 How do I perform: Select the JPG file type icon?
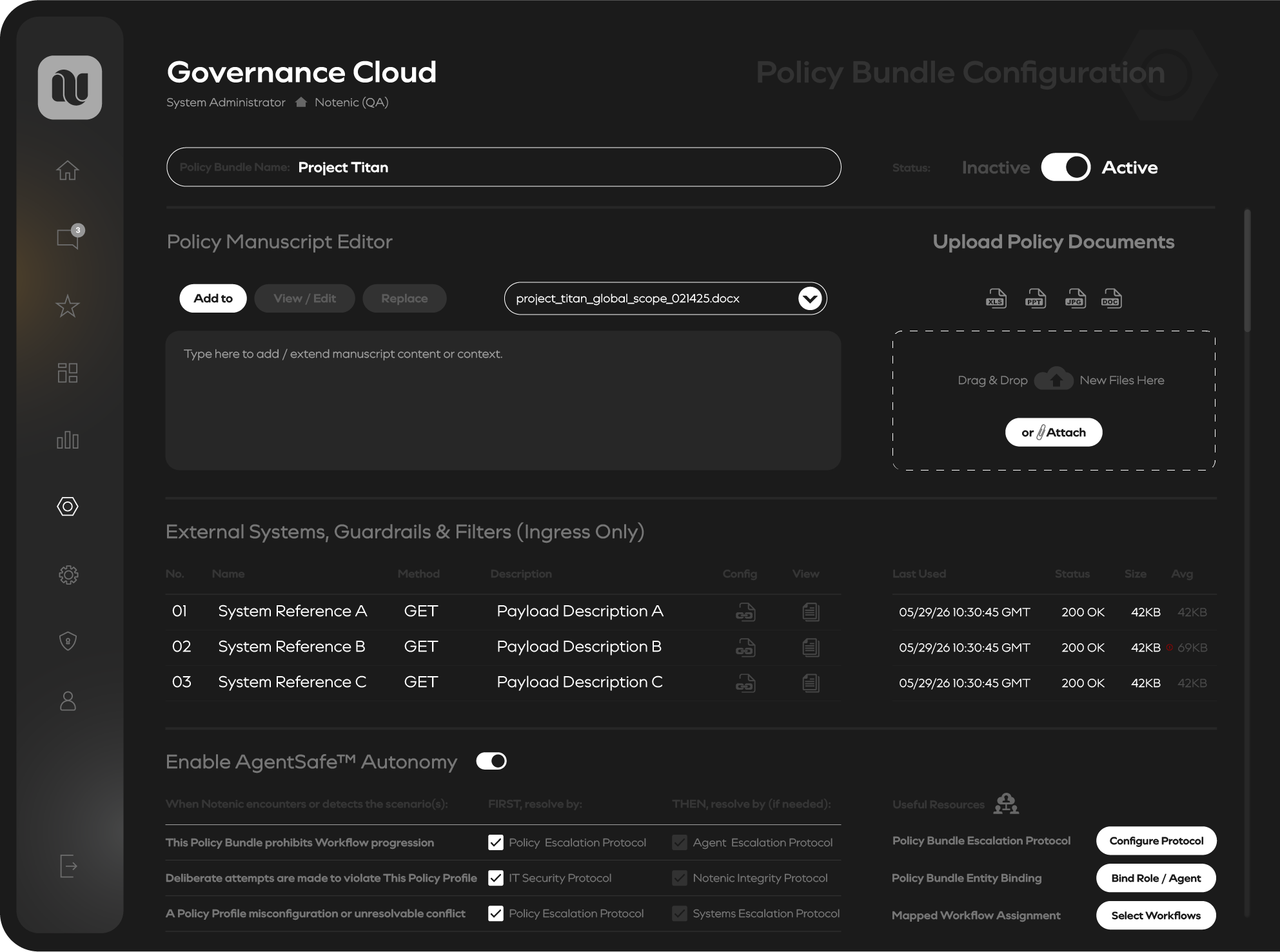pyautogui.click(x=1075, y=298)
